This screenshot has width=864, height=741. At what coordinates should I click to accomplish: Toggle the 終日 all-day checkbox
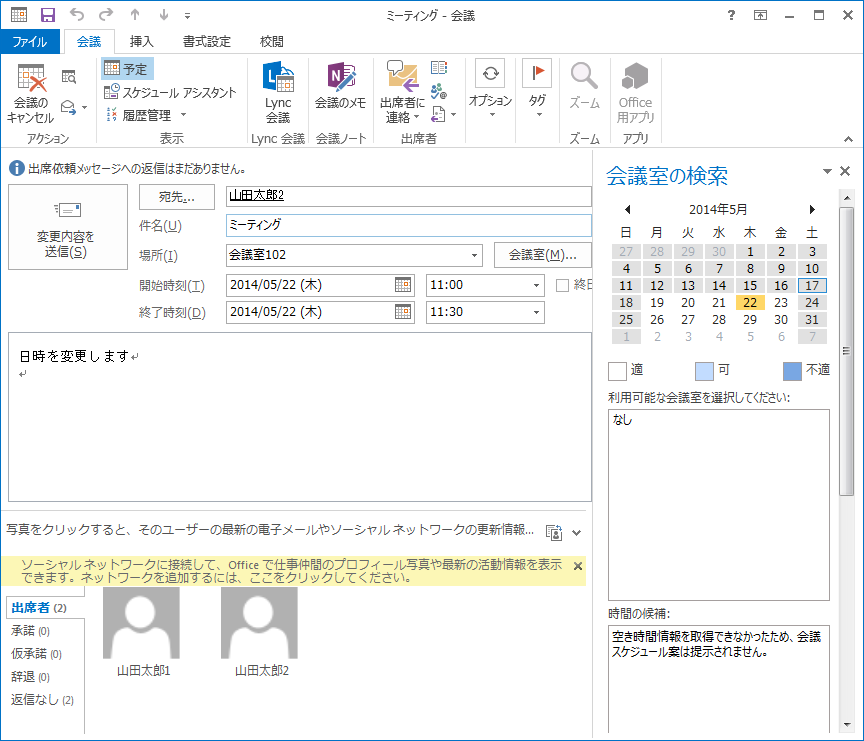click(x=562, y=285)
